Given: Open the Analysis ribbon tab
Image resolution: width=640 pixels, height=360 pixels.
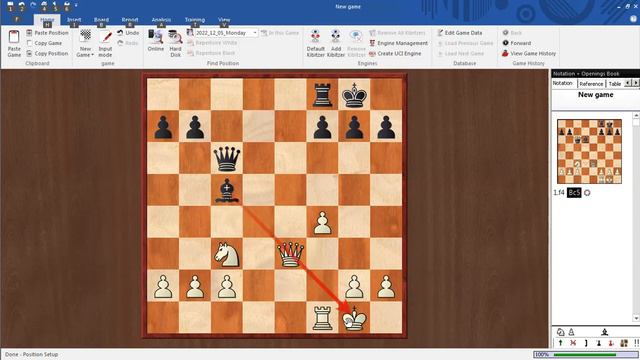Looking at the screenshot, I should coord(161,20).
